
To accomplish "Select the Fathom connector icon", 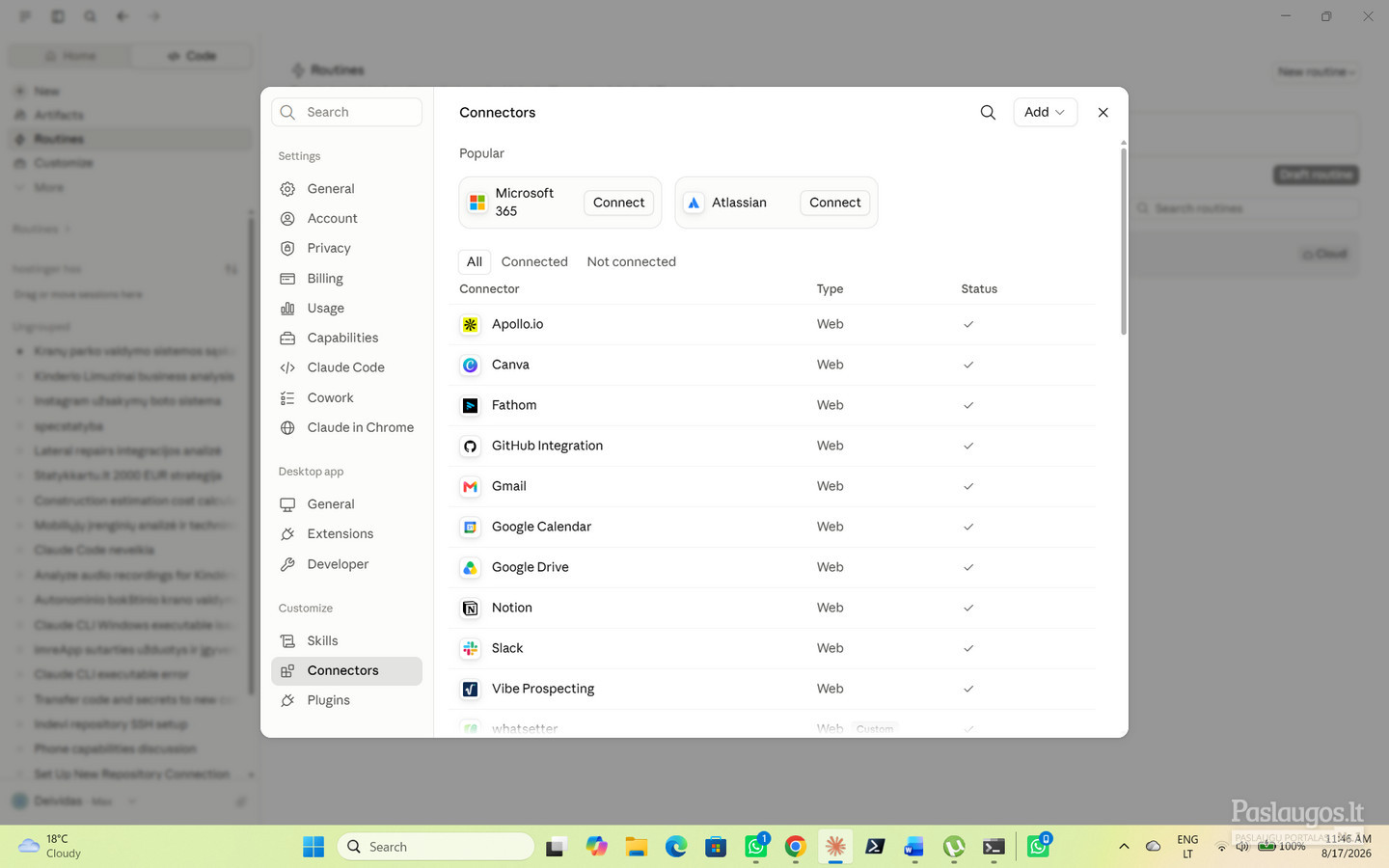I will [470, 406].
